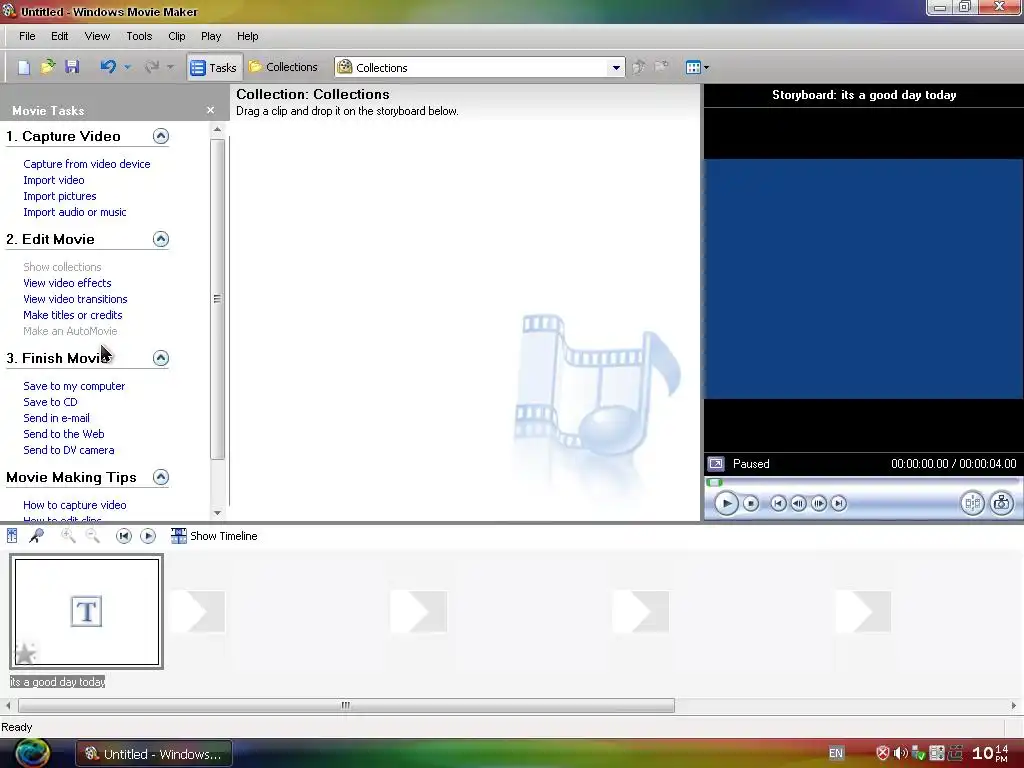Click the Open Project folder icon
Image resolution: width=1024 pixels, height=768 pixels.
coord(48,67)
